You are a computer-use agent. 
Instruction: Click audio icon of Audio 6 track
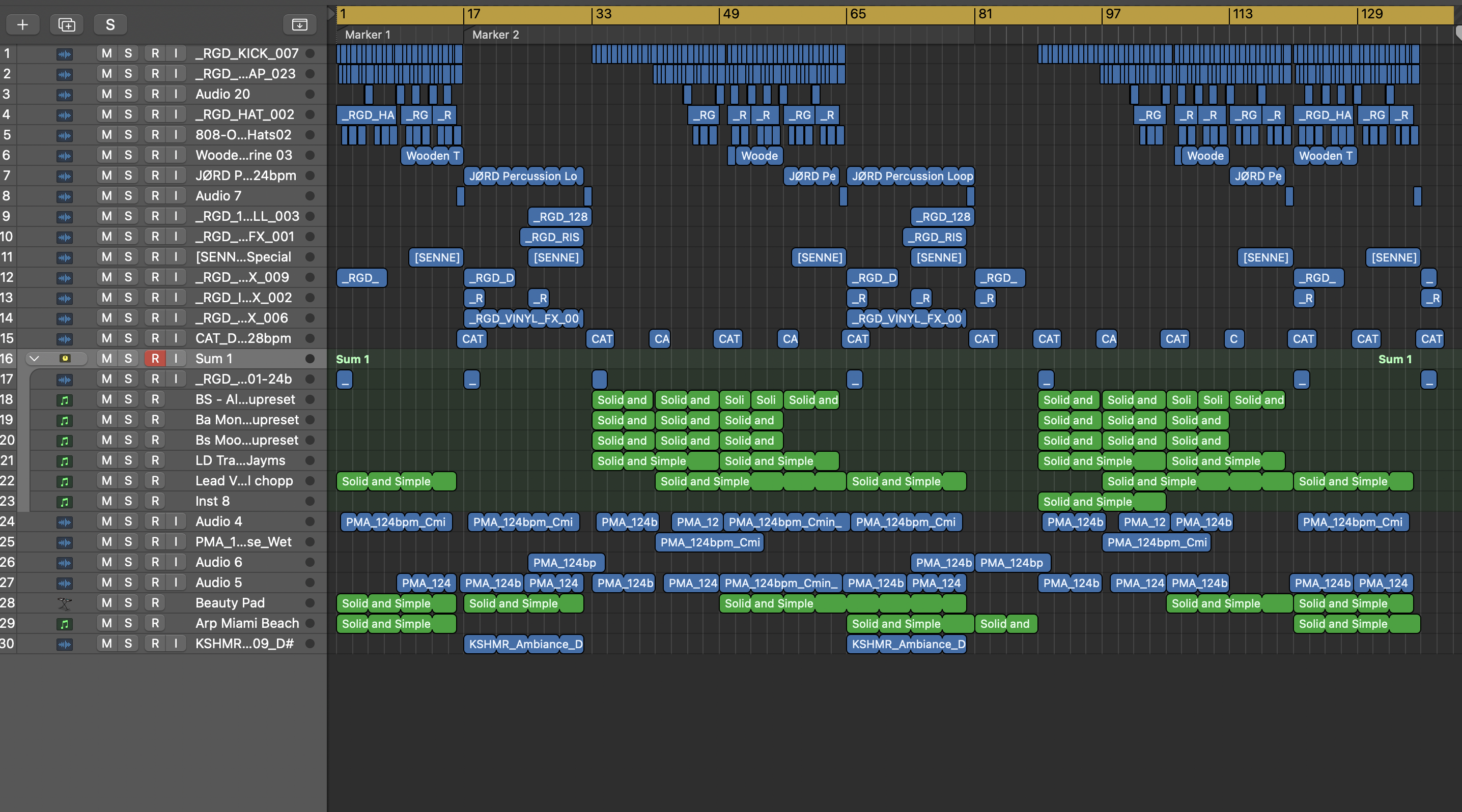65,563
